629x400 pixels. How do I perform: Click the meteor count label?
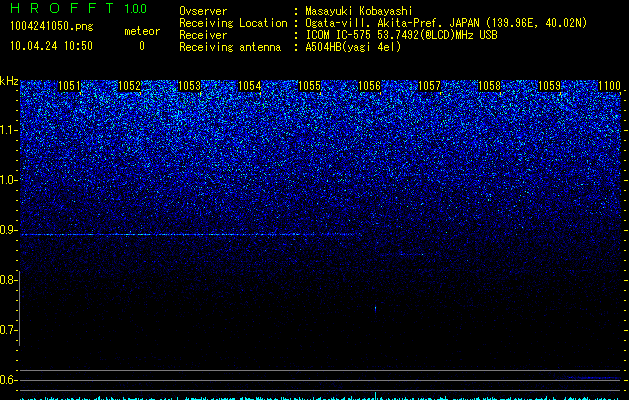pyautogui.click(x=142, y=31)
